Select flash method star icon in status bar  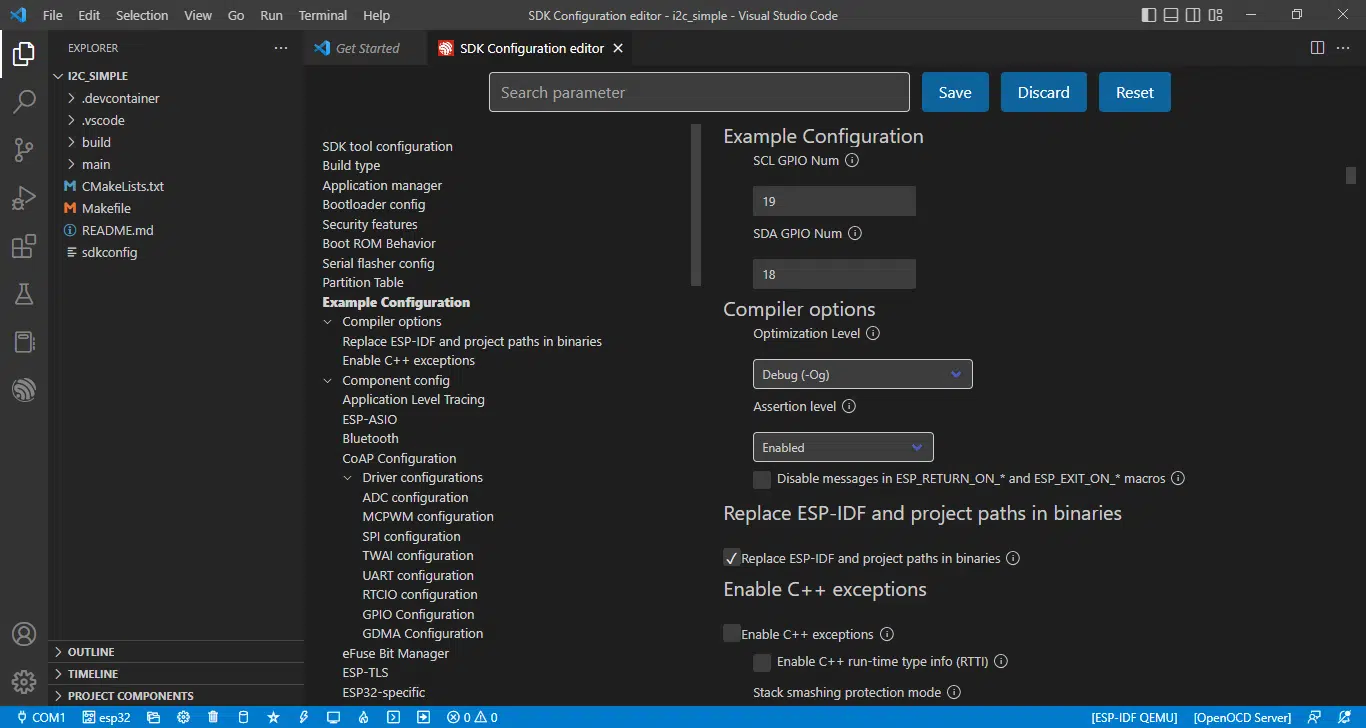click(273, 717)
